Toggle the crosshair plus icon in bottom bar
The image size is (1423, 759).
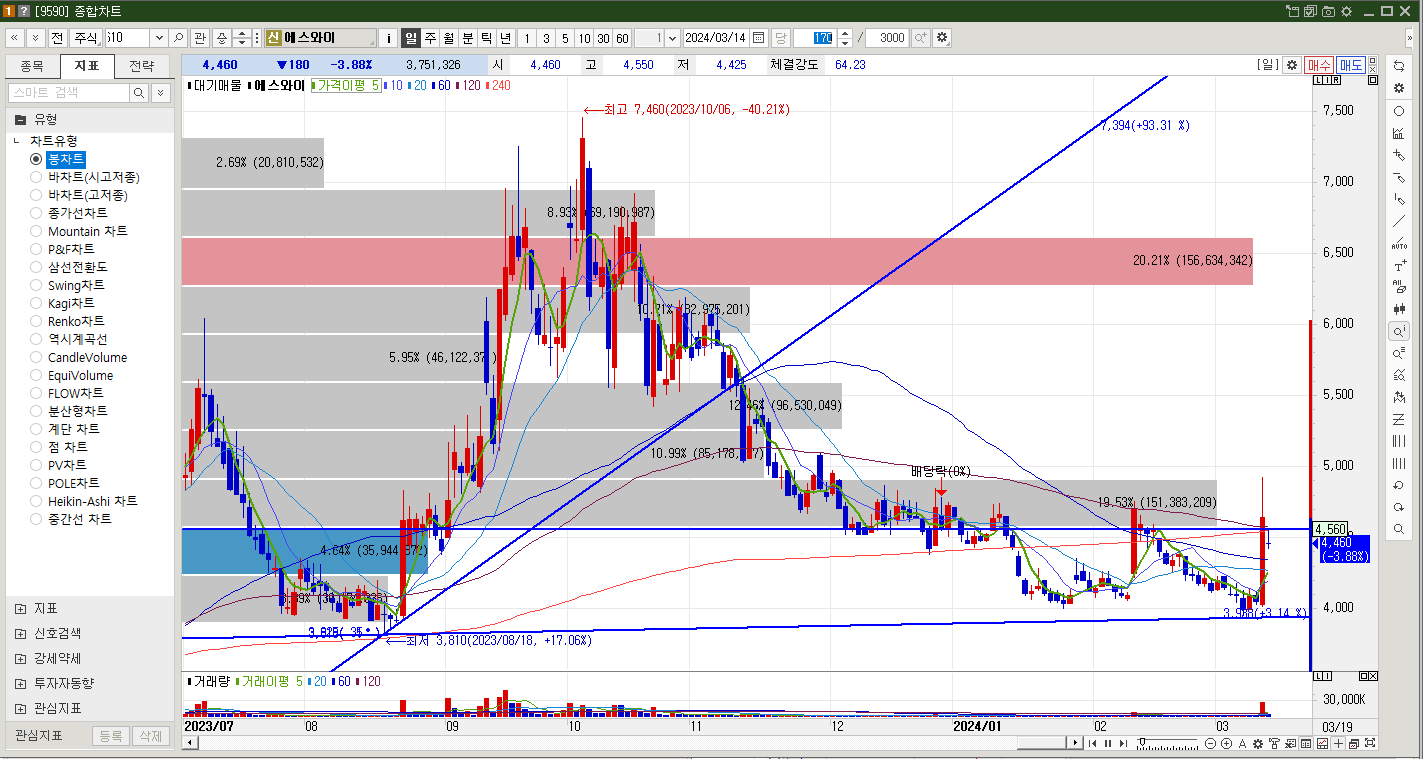click(1338, 743)
